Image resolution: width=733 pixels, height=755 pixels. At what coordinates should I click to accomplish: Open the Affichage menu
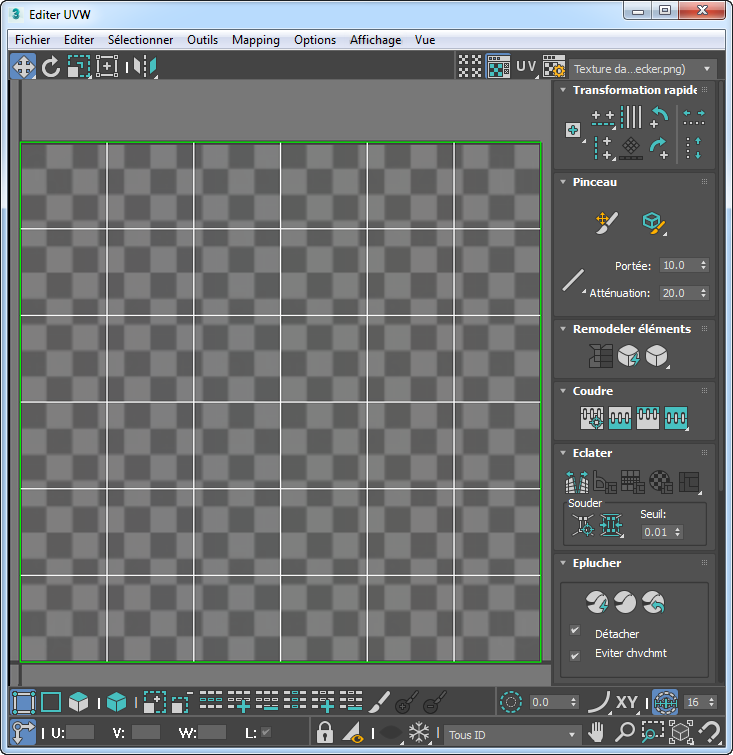375,40
